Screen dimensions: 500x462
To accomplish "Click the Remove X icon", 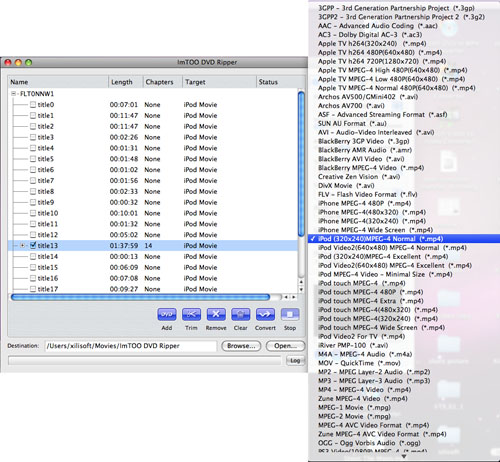I will pos(216,314).
